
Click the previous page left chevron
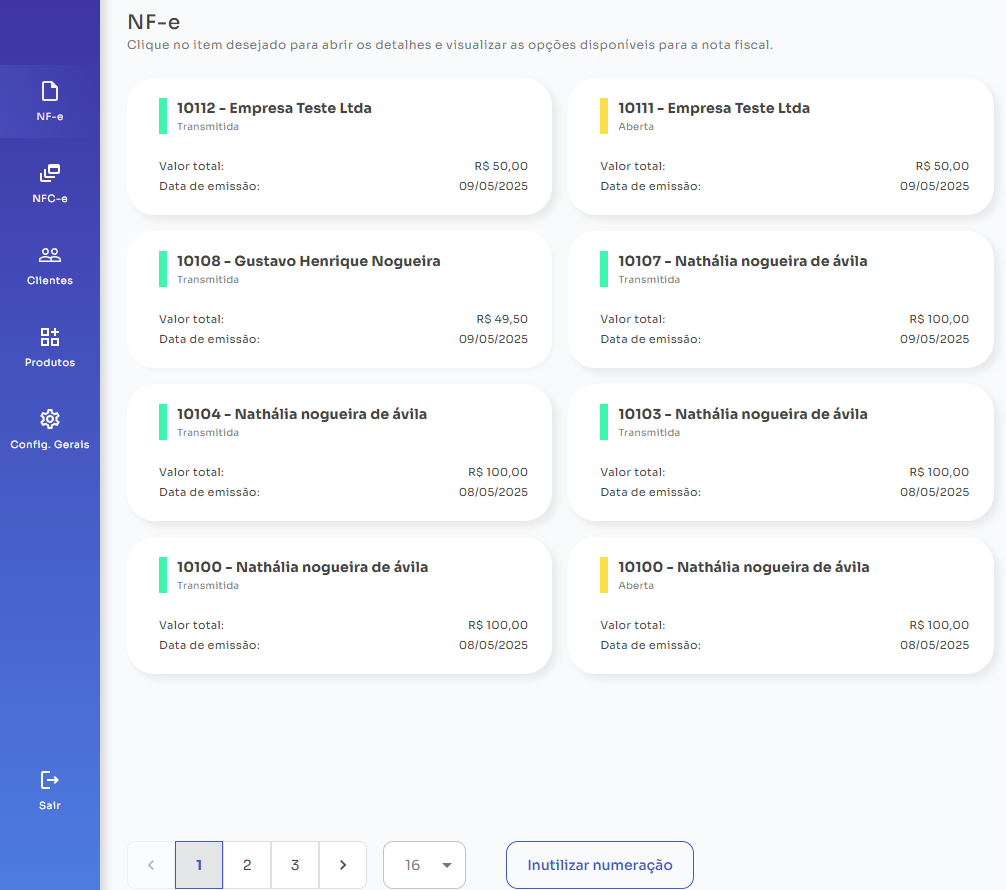pyautogui.click(x=151, y=865)
